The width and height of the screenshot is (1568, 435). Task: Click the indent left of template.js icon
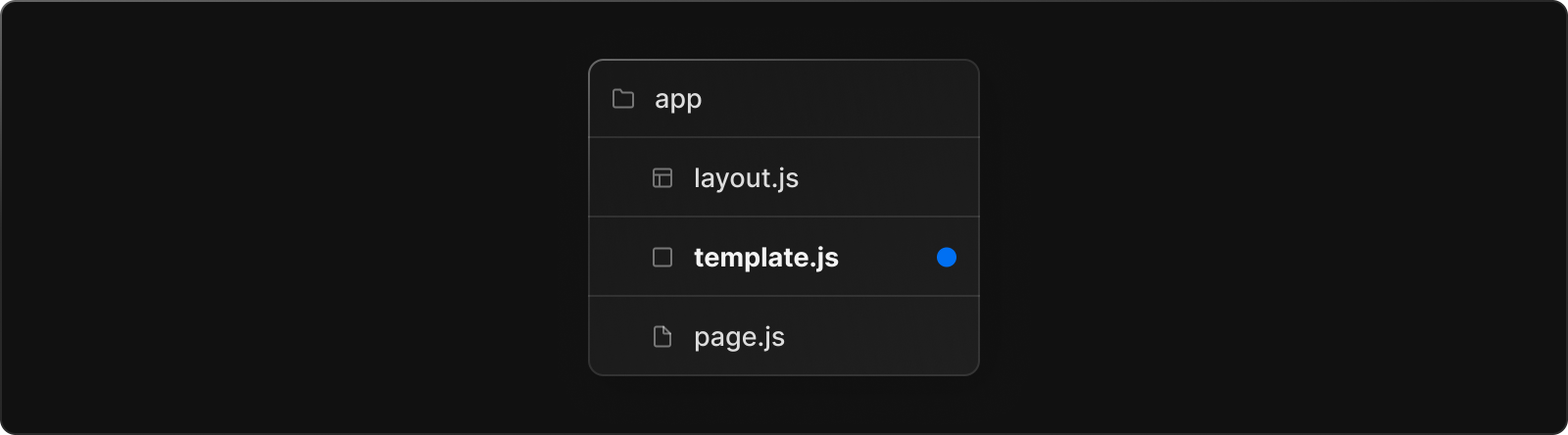[x=619, y=258]
